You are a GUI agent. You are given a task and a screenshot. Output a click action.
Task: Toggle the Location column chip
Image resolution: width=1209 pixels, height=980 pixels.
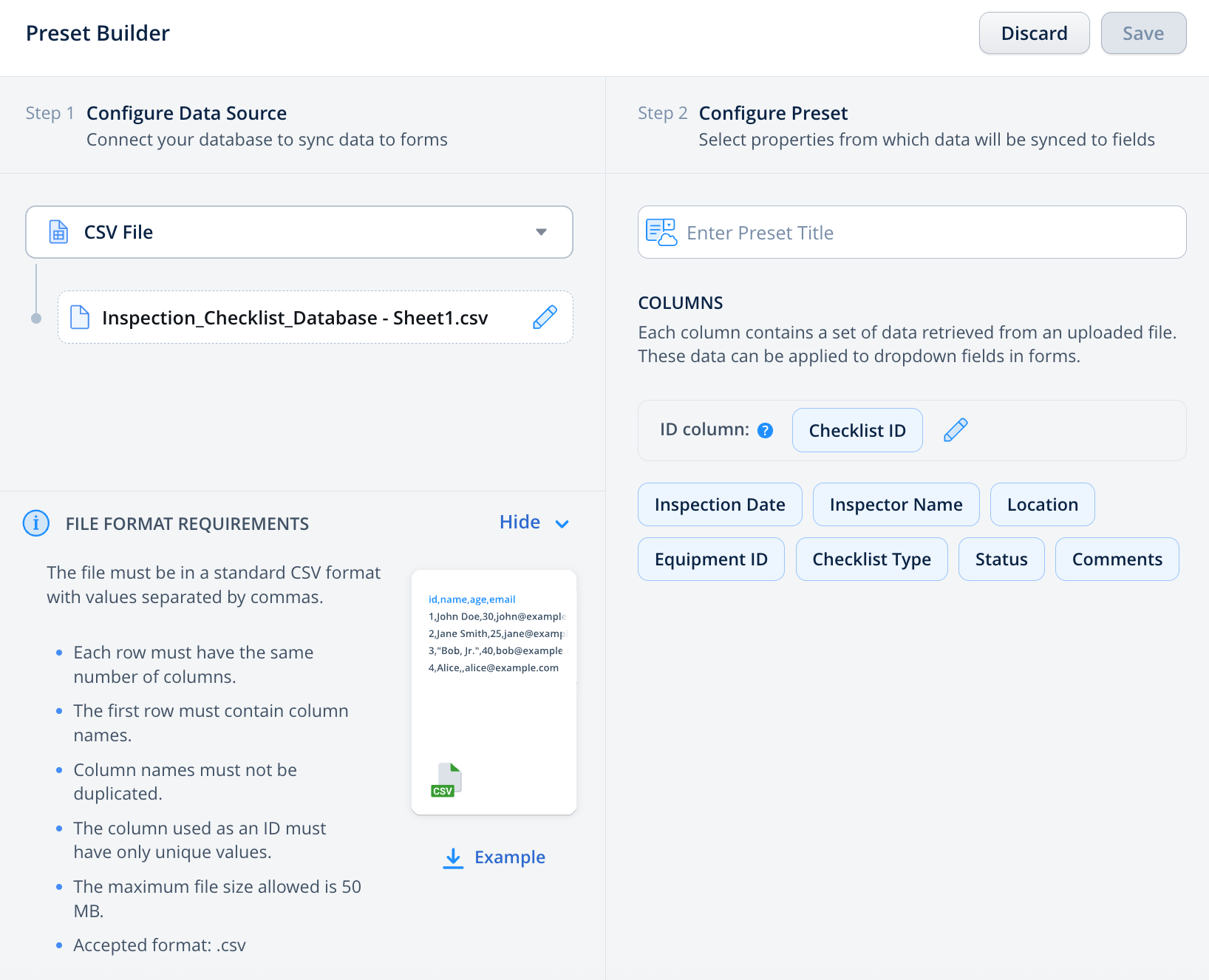[x=1042, y=505]
